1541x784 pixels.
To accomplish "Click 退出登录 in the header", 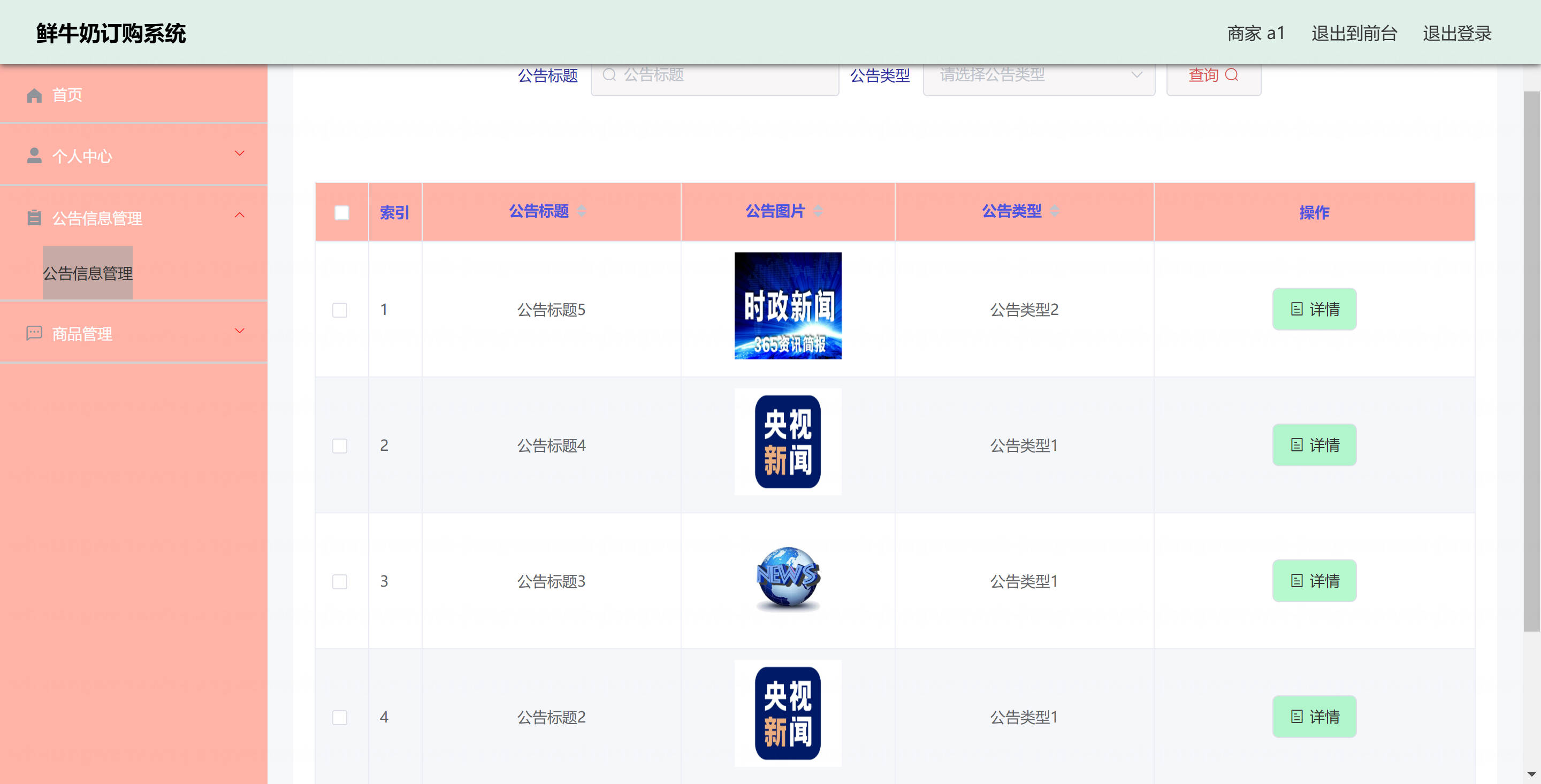I will tap(1456, 34).
